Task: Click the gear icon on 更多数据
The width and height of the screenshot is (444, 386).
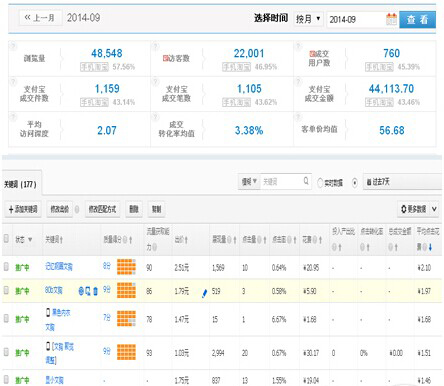Action: (x=404, y=209)
